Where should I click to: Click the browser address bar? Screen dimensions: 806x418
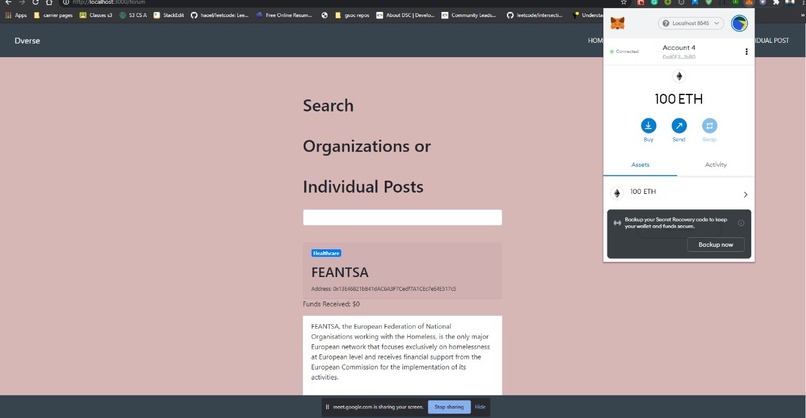(339, 2)
